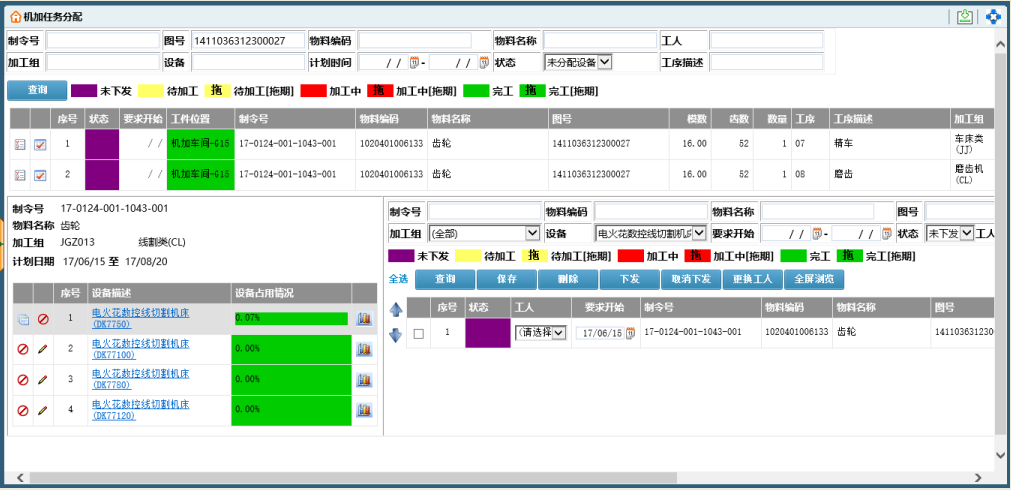
Task: Open the 请选择 worker dropdown
Action: pos(540,333)
